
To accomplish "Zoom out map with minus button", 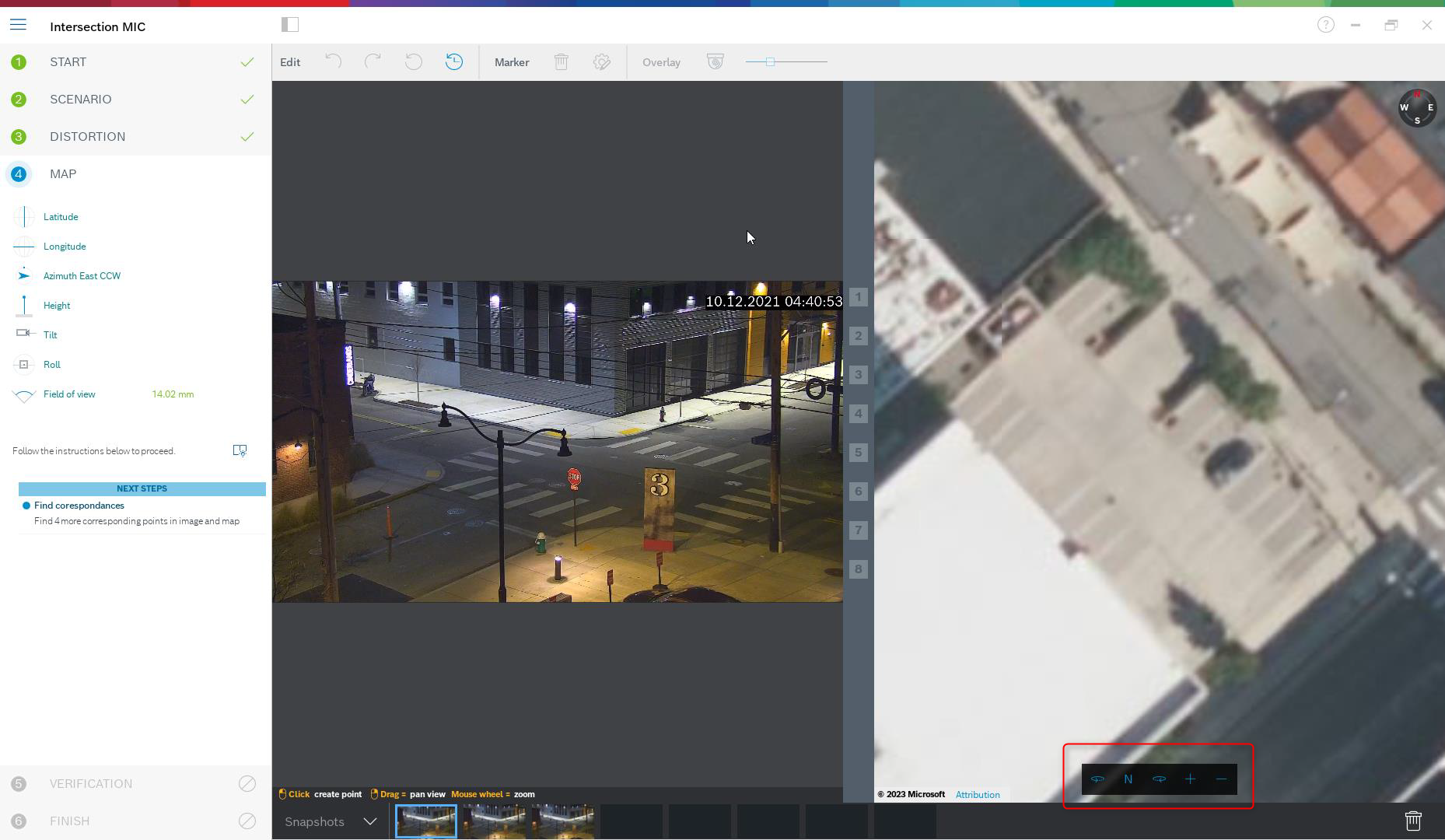I will click(1221, 779).
